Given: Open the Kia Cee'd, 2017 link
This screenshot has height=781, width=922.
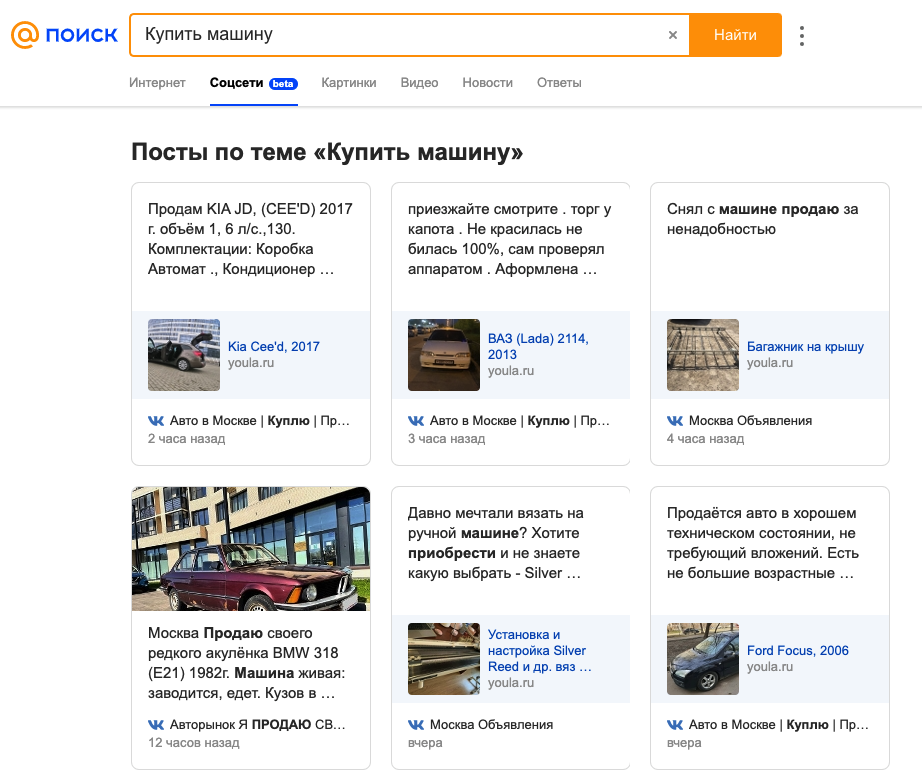Looking at the screenshot, I should pyautogui.click(x=273, y=346).
